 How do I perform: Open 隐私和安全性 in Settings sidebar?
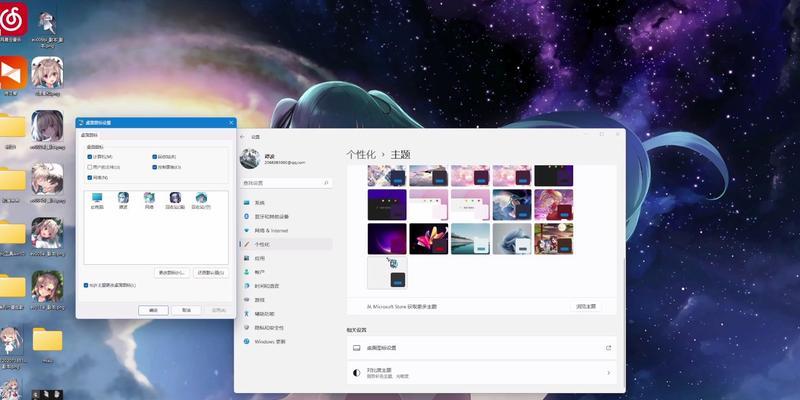coord(286,328)
